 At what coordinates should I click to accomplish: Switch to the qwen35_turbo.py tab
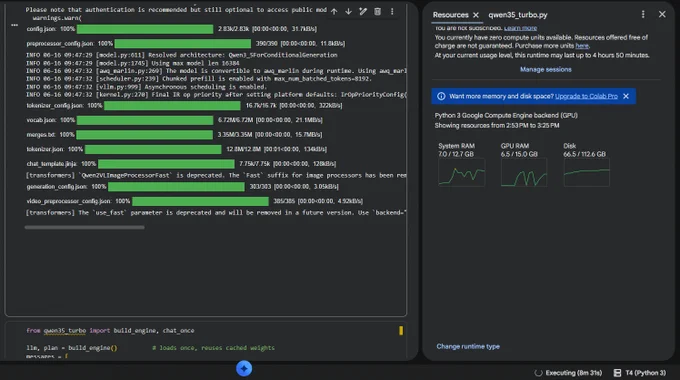[x=518, y=15]
